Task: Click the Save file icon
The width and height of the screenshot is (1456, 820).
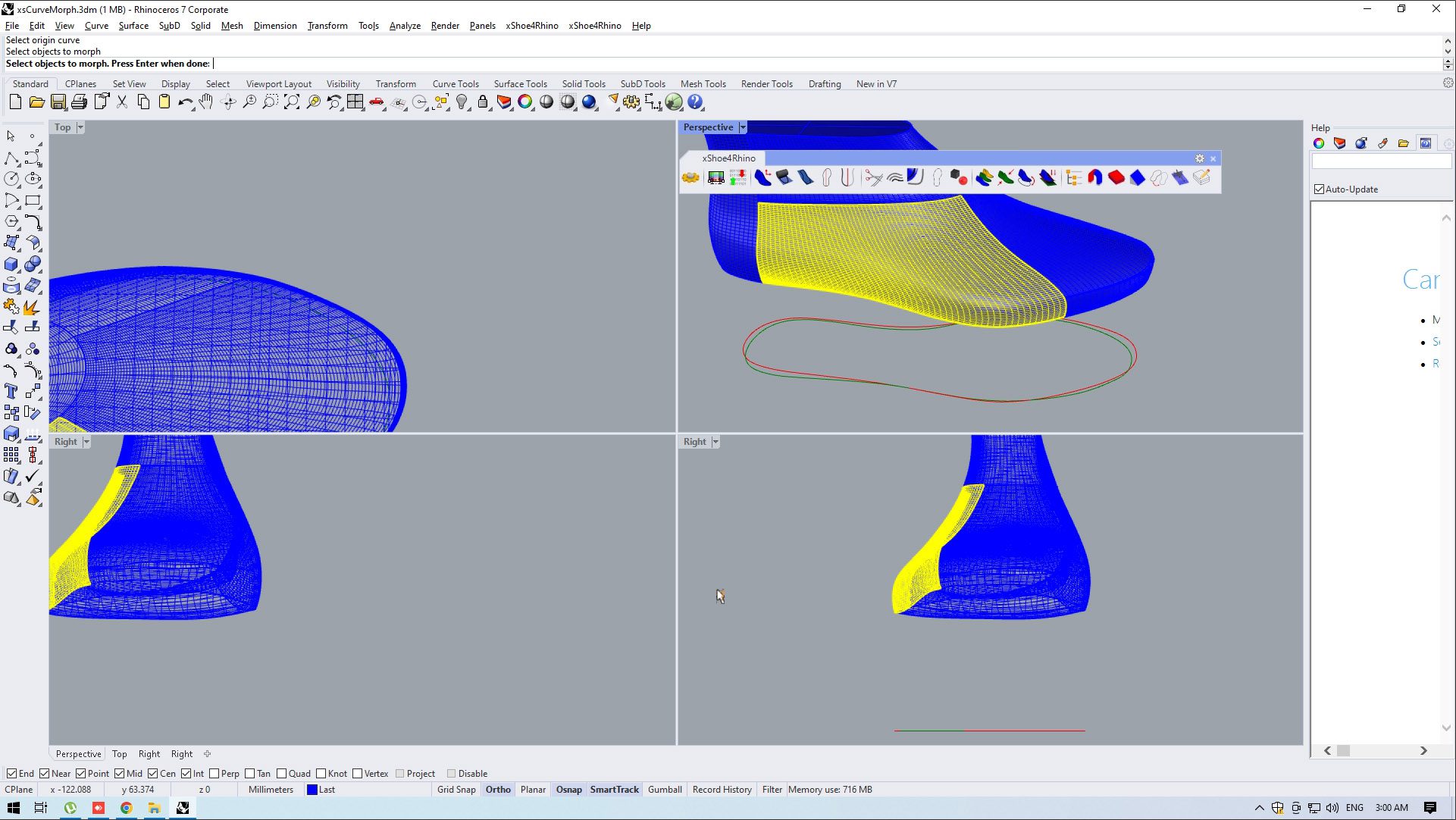Action: pos(58,102)
